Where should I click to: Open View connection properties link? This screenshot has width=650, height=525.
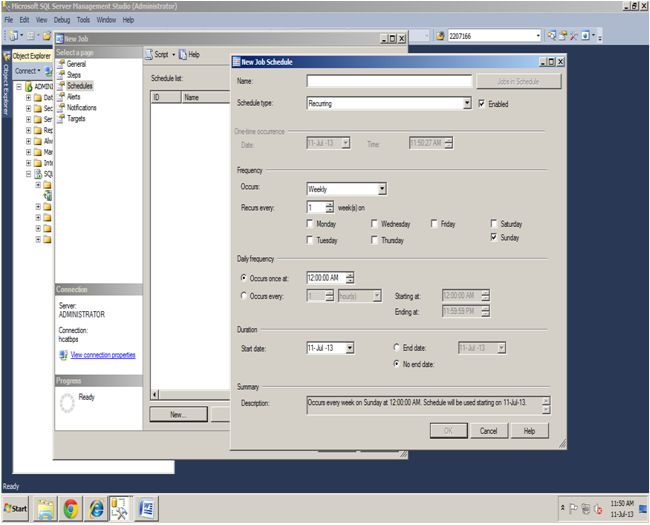(x=103, y=355)
